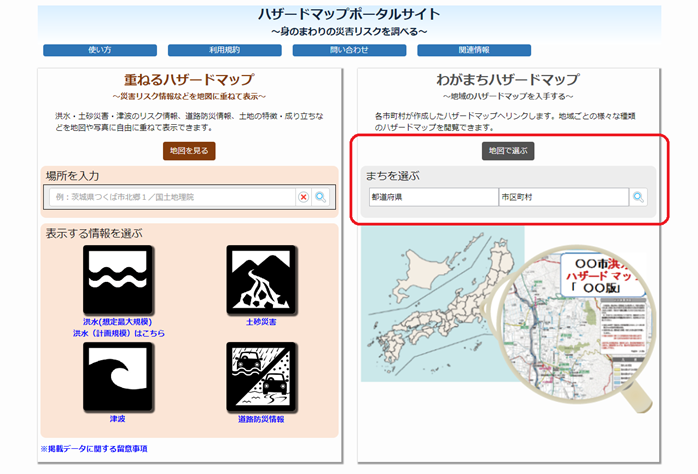Search town using まちを選ぶ magnifier icon
Image resolution: width=698 pixels, height=474 pixels.
click(638, 197)
